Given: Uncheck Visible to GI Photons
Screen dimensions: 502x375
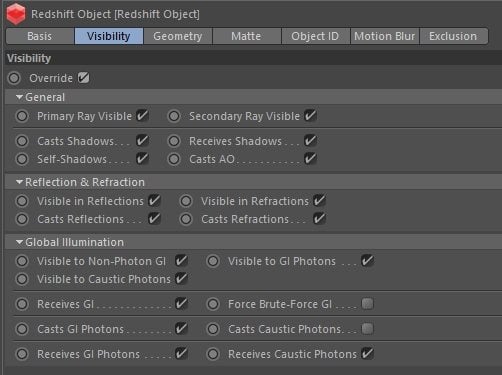Looking at the screenshot, I should [368, 261].
